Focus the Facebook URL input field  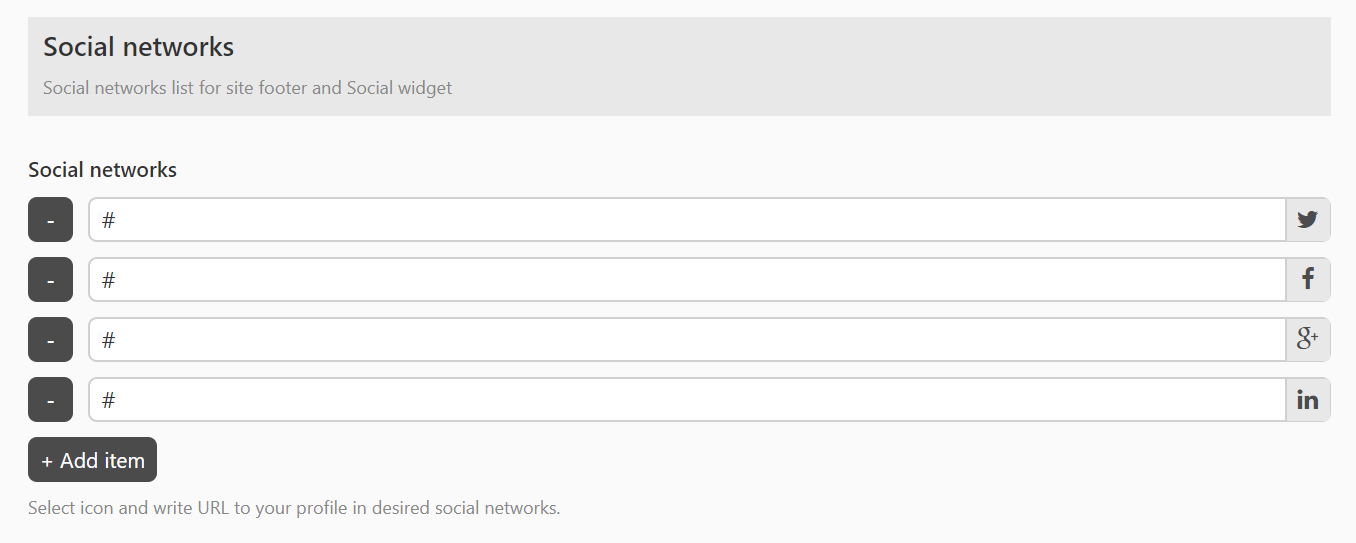[x=686, y=280]
